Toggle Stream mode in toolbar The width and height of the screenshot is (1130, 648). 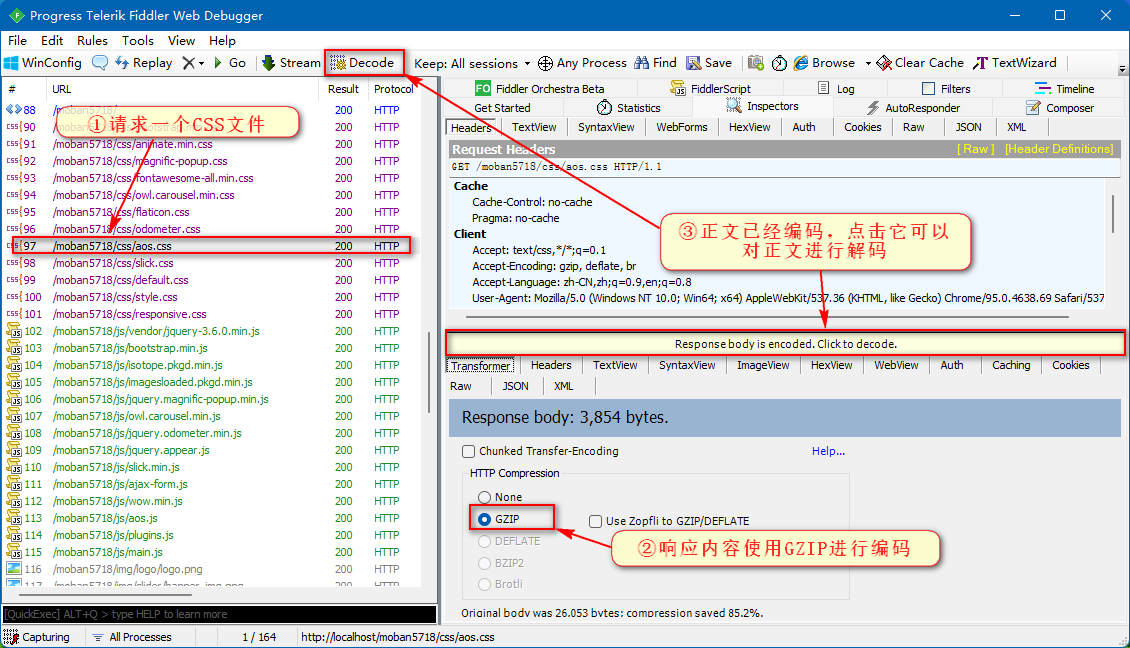(291, 63)
